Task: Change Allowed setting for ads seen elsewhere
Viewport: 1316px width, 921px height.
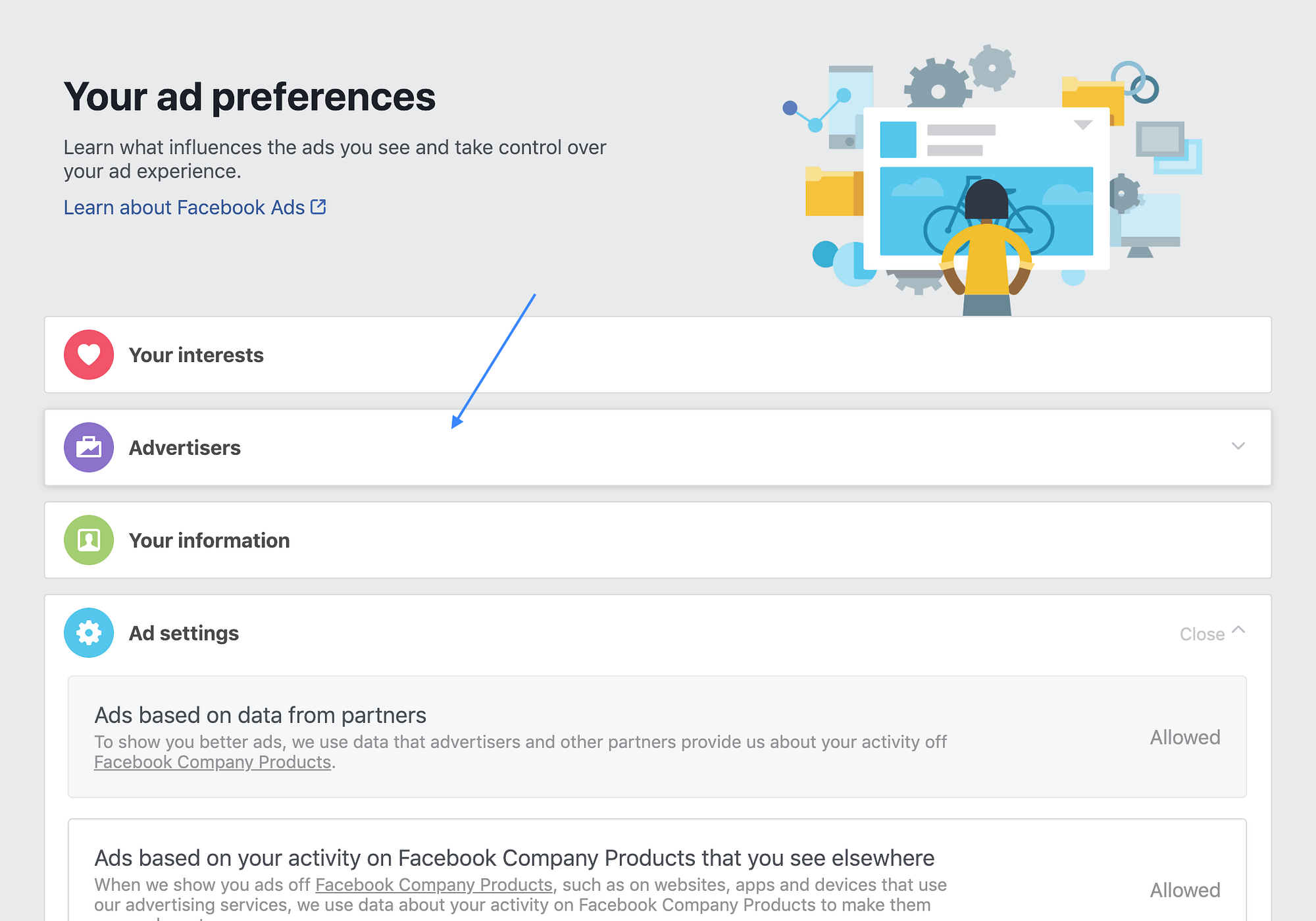Action: pyautogui.click(x=1184, y=890)
